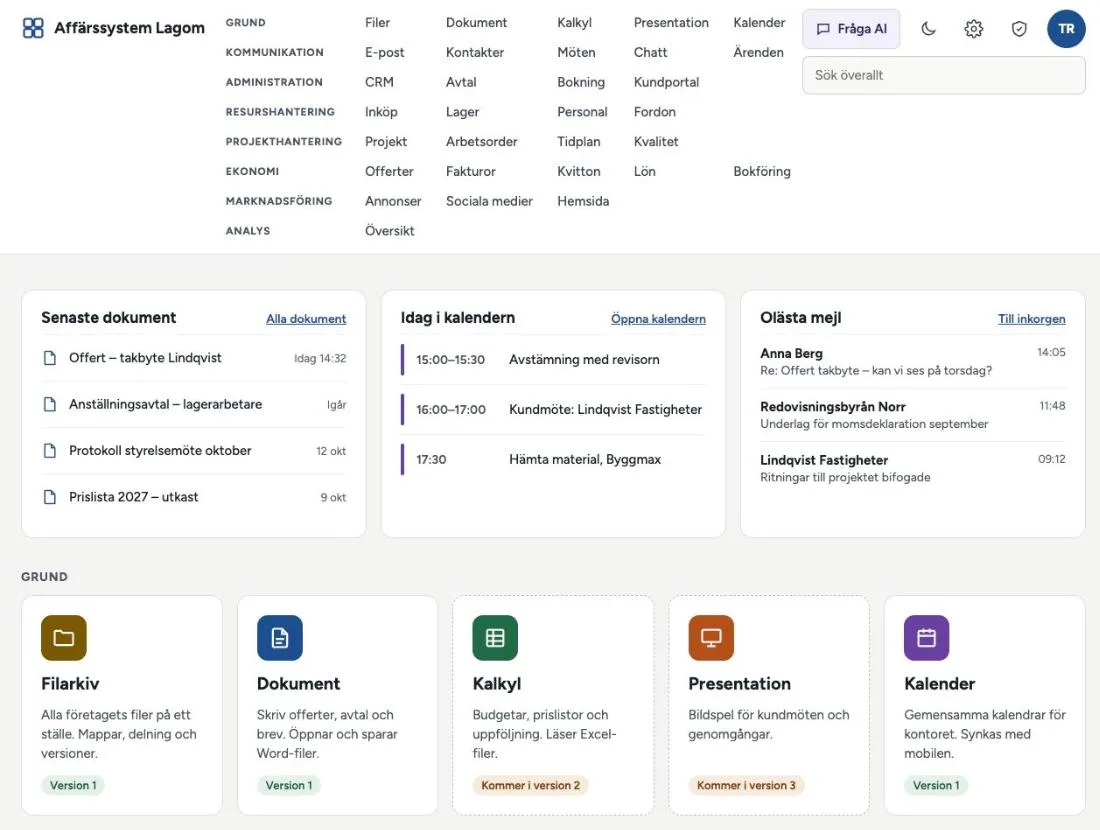This screenshot has width=1100, height=830.
Task: Click the blue Dokument app icon
Action: 280,638
